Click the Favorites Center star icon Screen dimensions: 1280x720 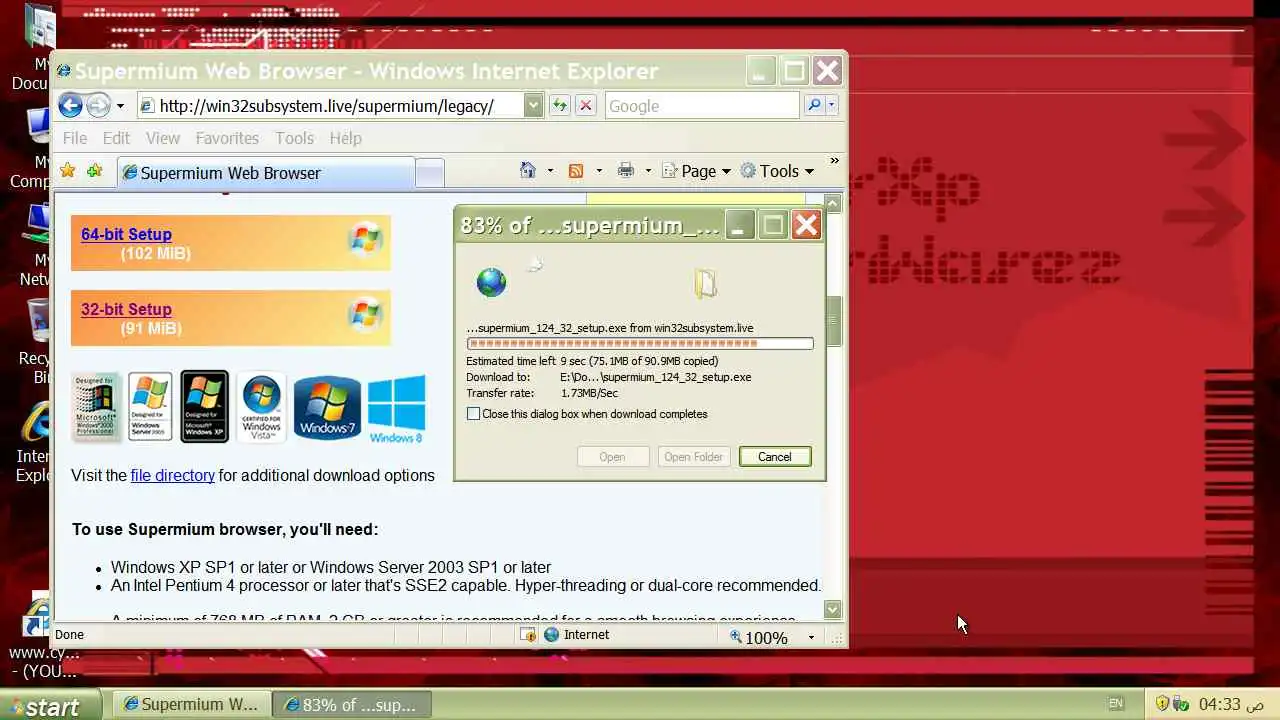pos(68,171)
